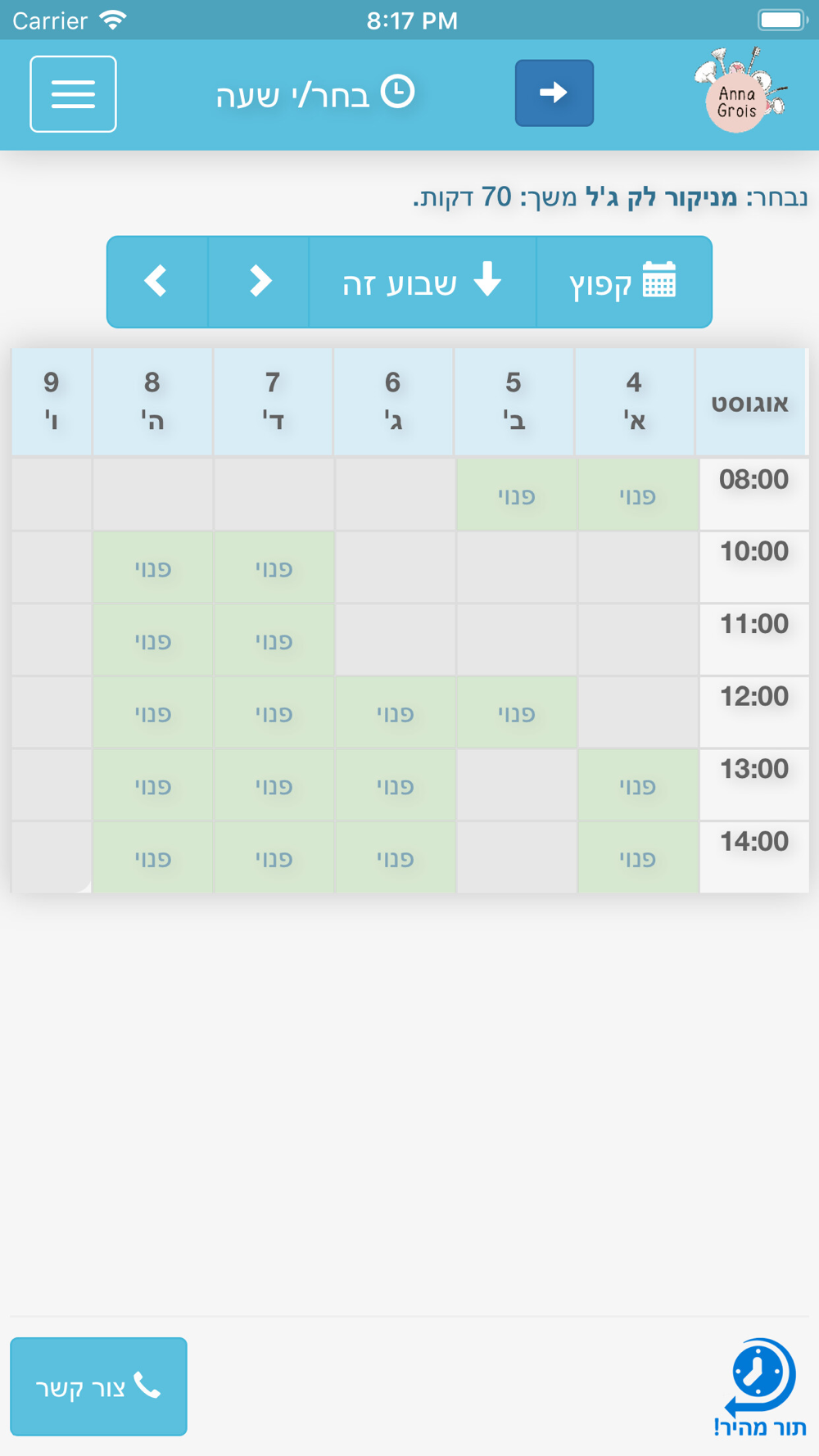
Task: Go to previous week with left chevron
Action: (156, 282)
